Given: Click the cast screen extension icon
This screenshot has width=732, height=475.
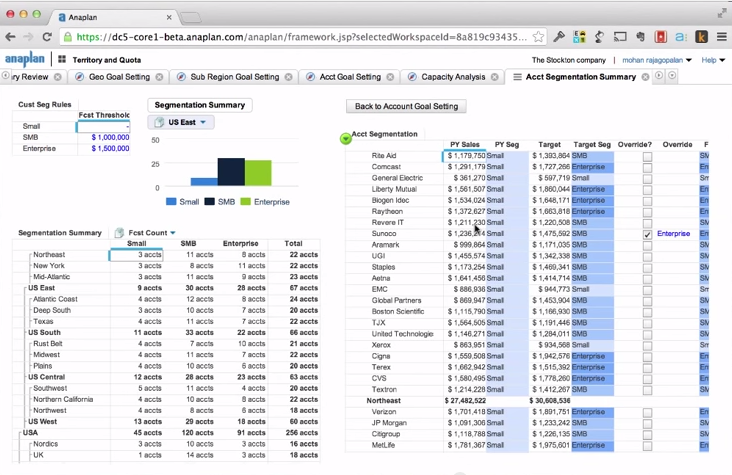Looking at the screenshot, I should click(x=620, y=37).
